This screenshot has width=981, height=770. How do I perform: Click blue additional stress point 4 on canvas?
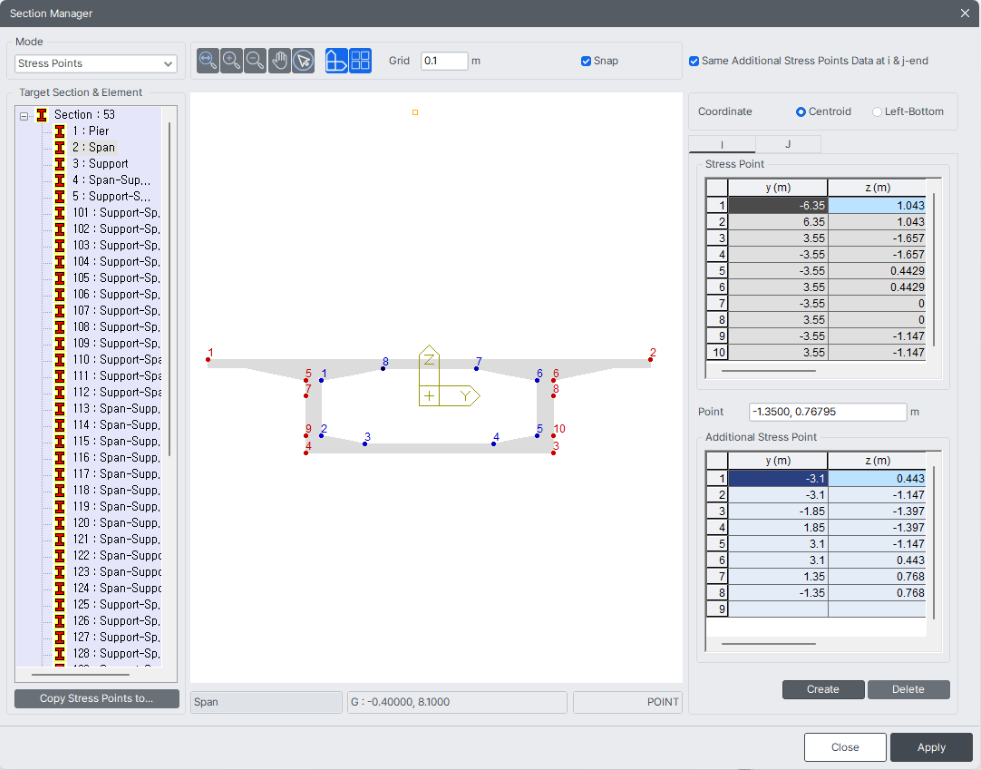494,443
